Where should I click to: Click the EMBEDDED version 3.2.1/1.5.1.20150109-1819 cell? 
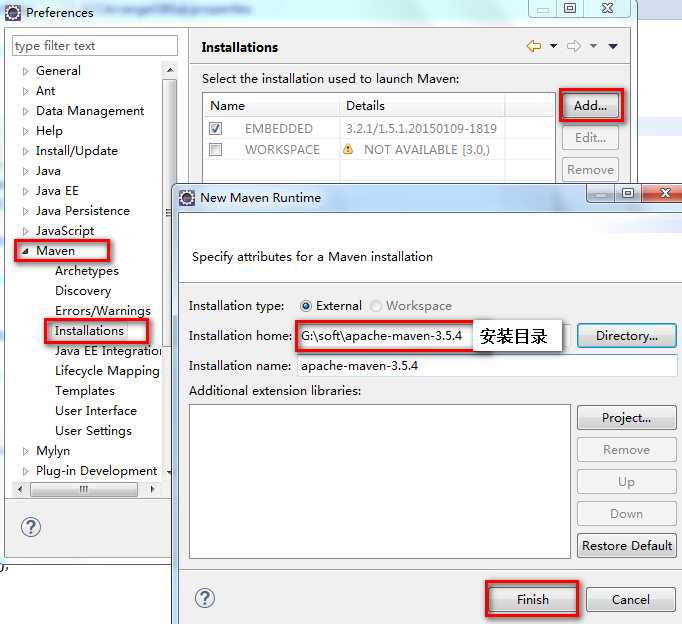(x=421, y=129)
